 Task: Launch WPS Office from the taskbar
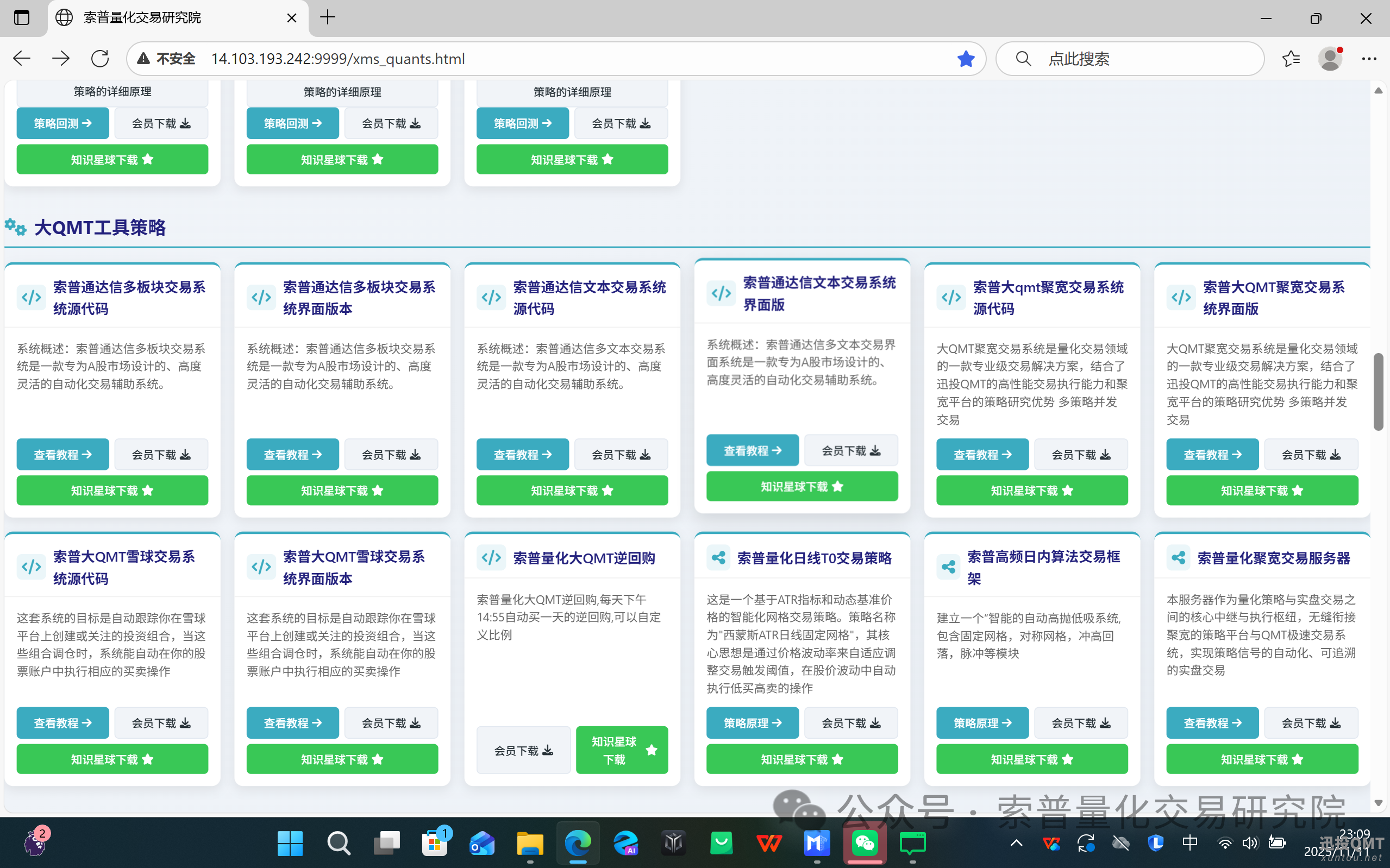769,844
